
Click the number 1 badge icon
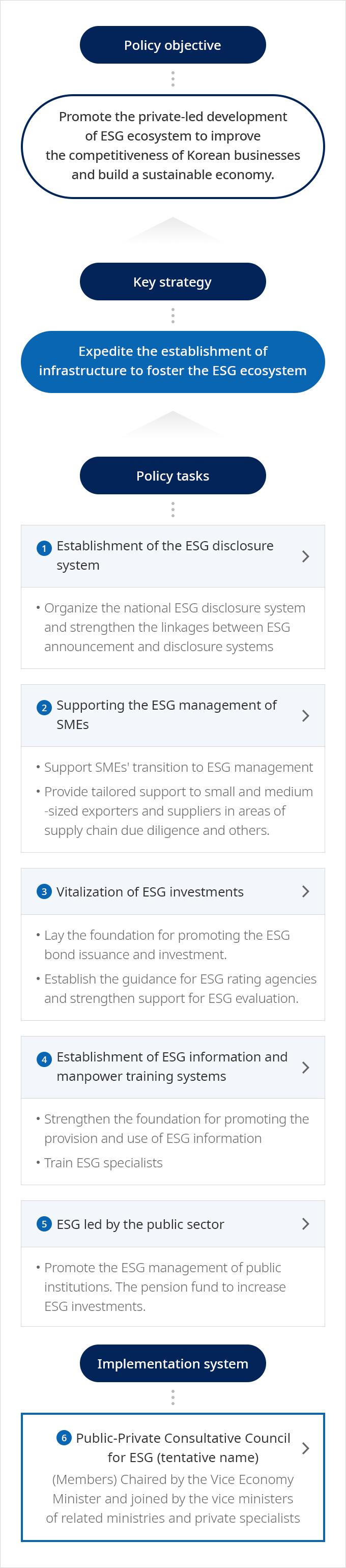44,548
